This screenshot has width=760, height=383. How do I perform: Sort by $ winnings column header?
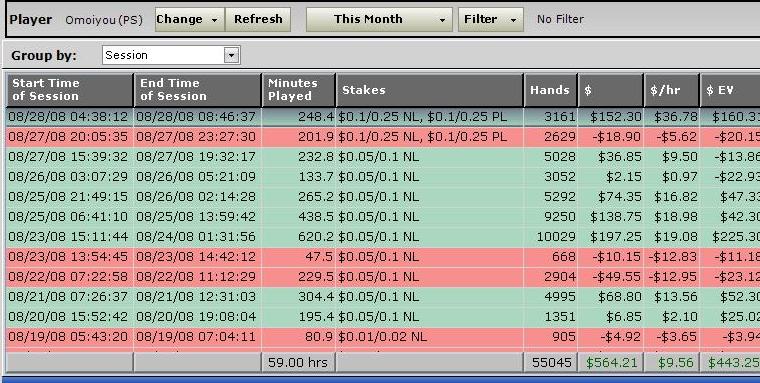tap(611, 90)
